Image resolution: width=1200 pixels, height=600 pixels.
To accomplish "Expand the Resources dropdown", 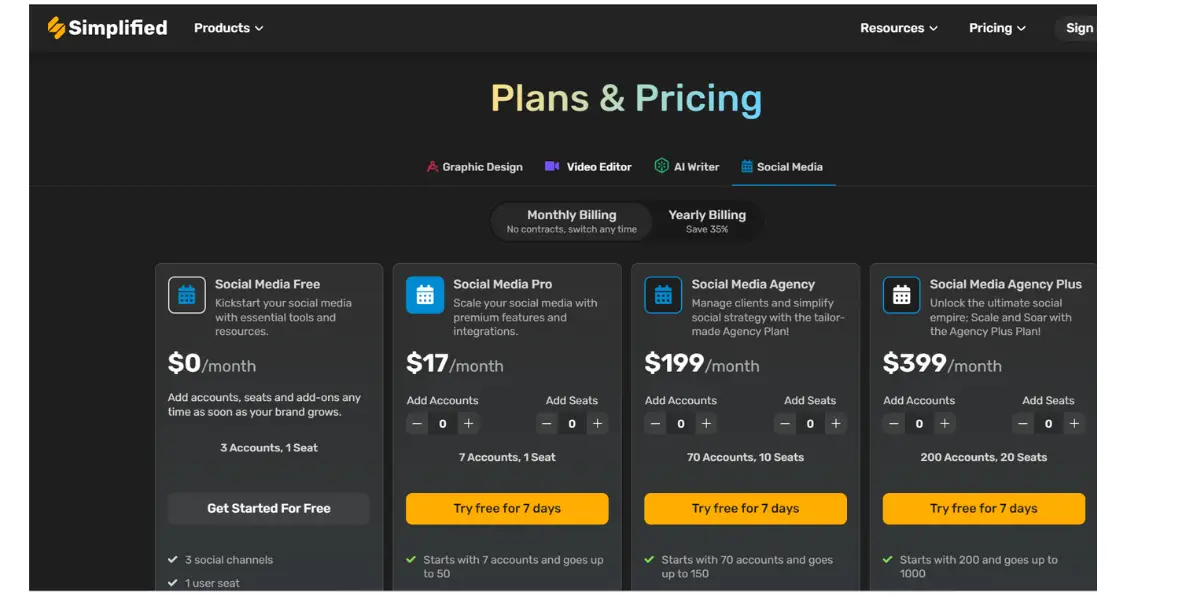I will (899, 28).
